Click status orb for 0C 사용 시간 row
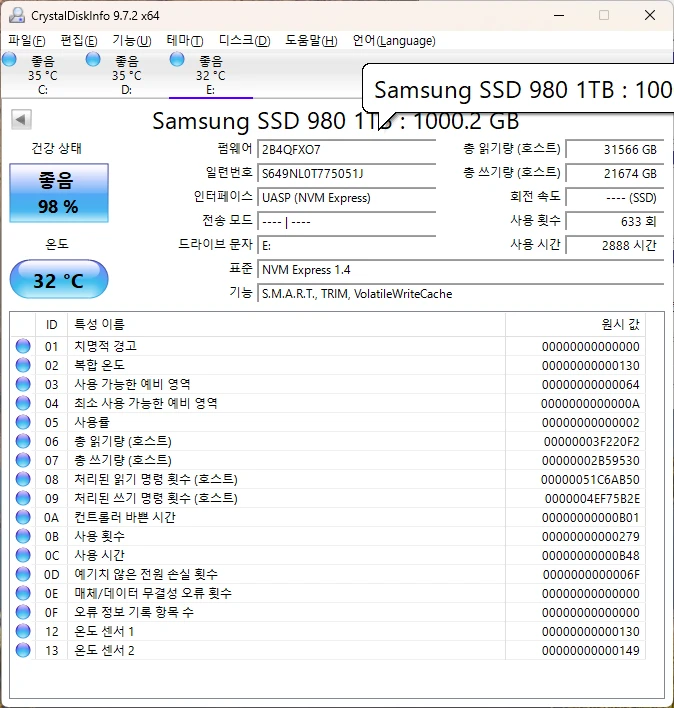 pos(23,555)
